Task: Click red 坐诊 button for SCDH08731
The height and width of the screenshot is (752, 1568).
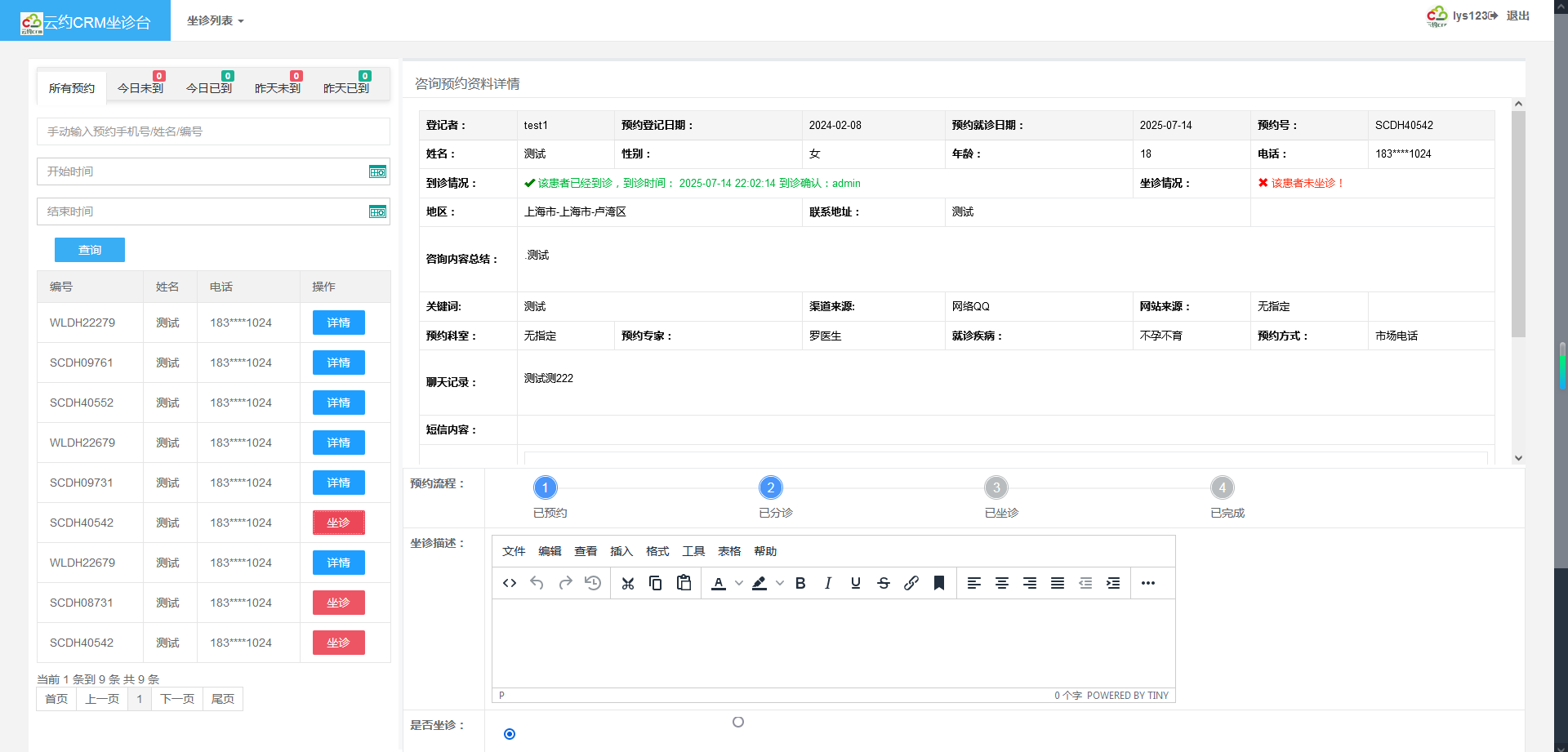Action: 338,603
